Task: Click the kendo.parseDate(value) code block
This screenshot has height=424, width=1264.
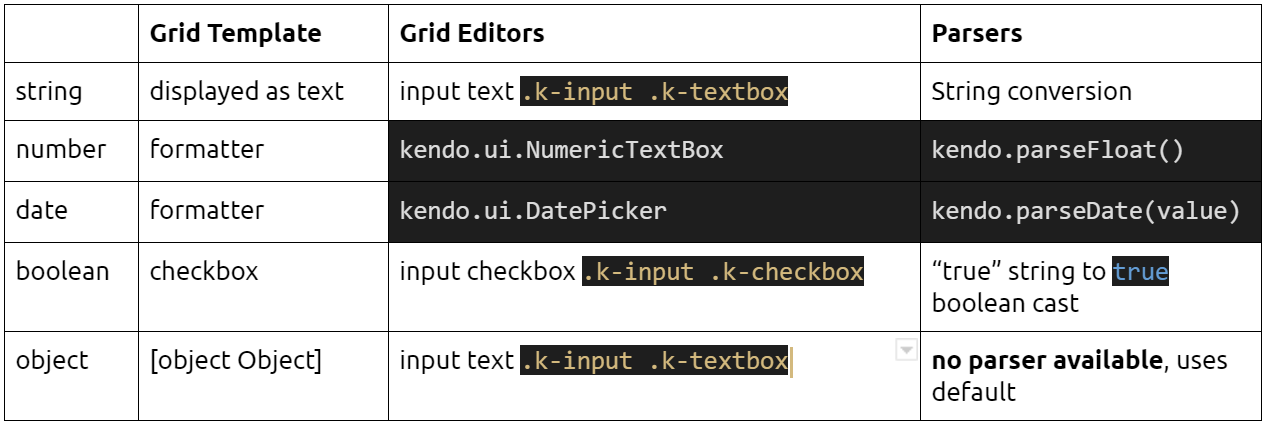Action: click(x=1085, y=211)
